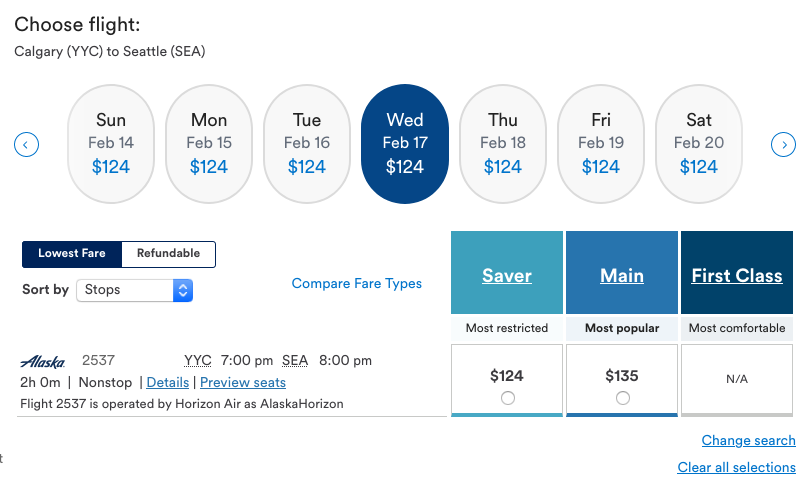The image size is (812, 481).
Task: Switch to Refundable fare toggle
Action: [168, 254]
